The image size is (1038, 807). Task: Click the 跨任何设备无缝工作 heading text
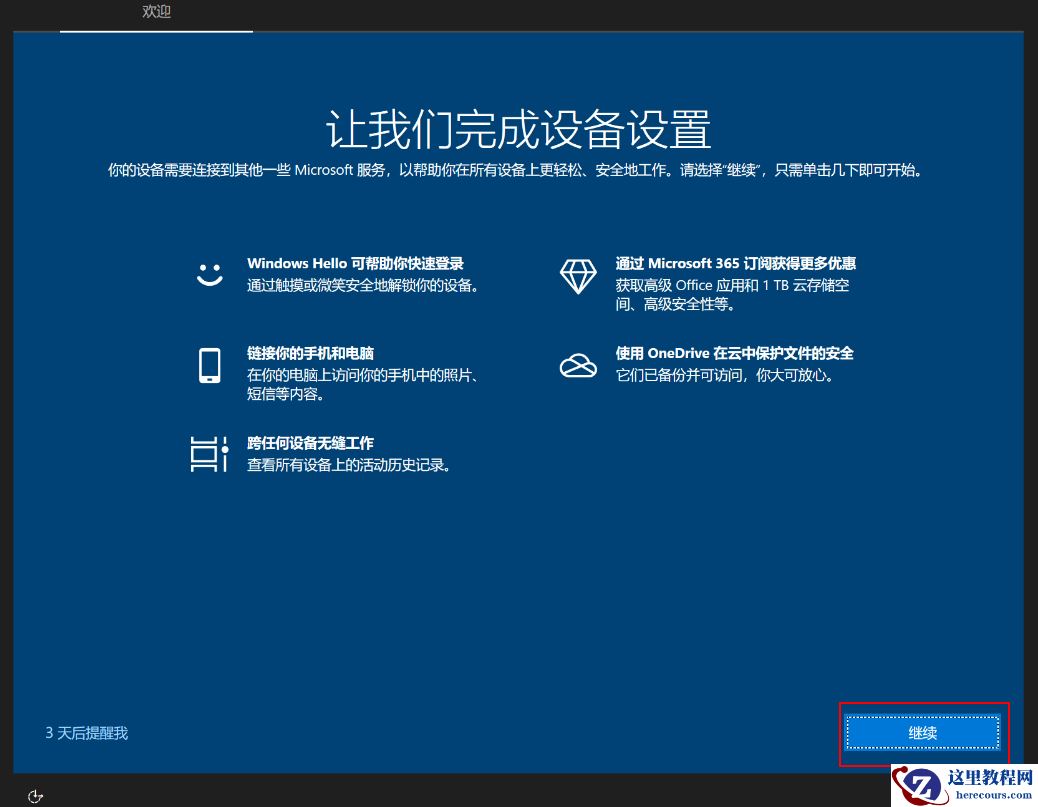click(x=311, y=443)
